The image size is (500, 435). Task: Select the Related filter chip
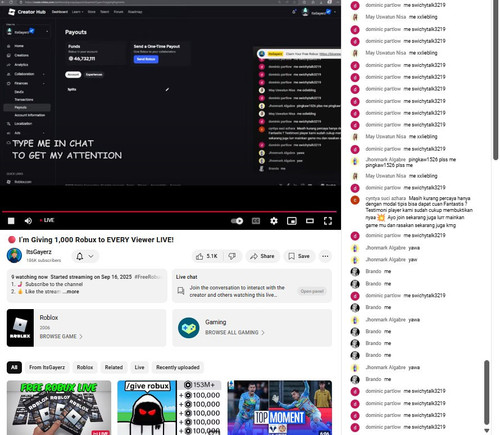click(114, 367)
